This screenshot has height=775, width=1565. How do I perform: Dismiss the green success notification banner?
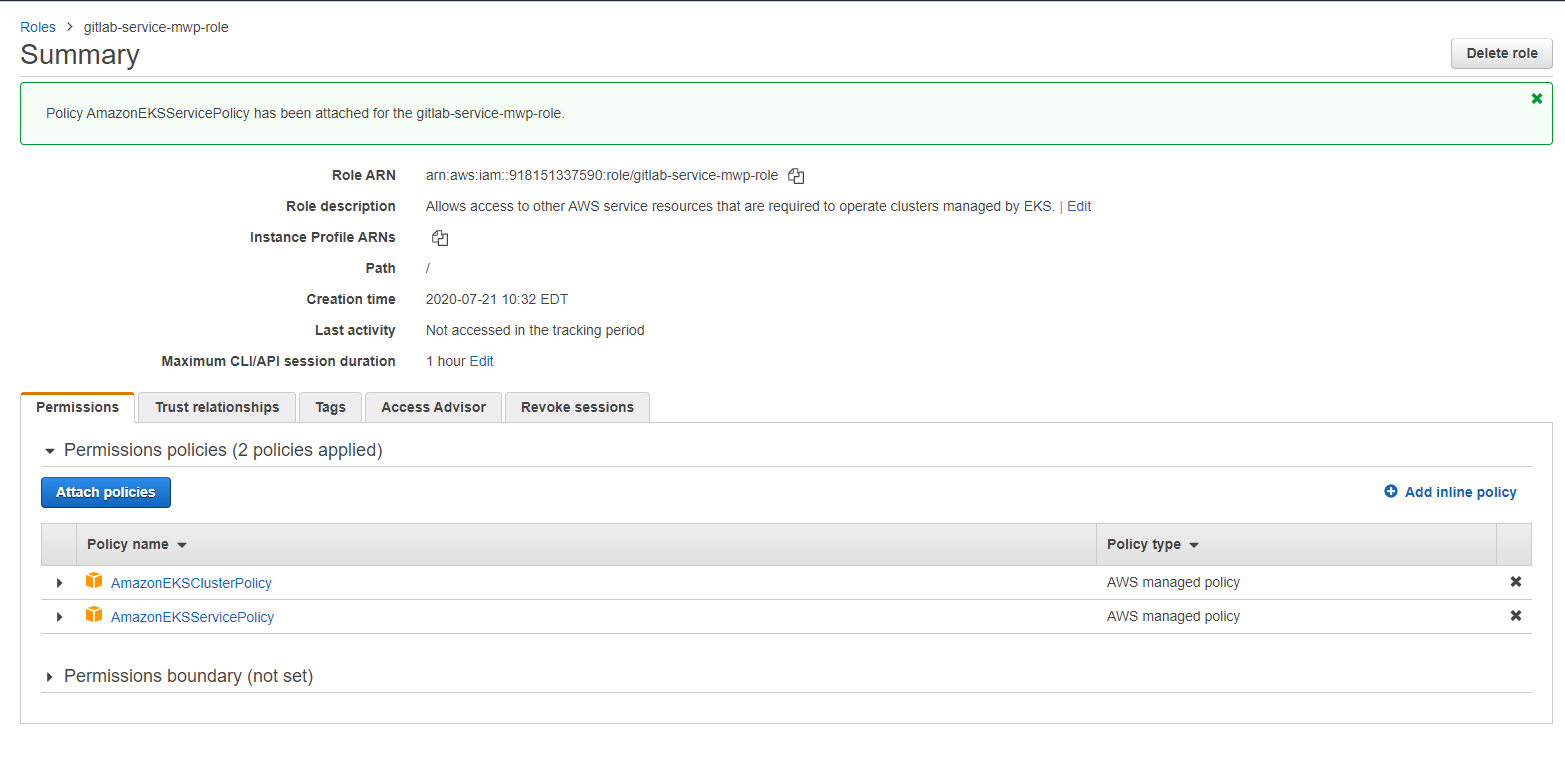pos(1537,98)
